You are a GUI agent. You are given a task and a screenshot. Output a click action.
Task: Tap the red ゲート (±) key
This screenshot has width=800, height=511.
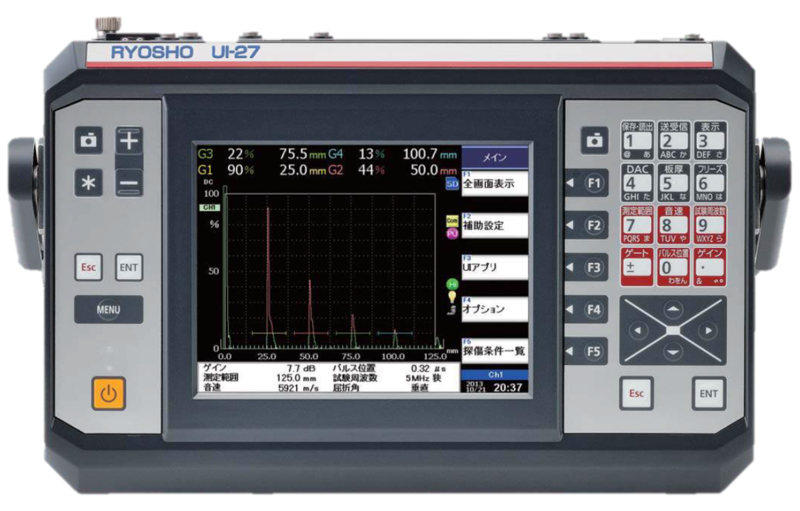(637, 267)
